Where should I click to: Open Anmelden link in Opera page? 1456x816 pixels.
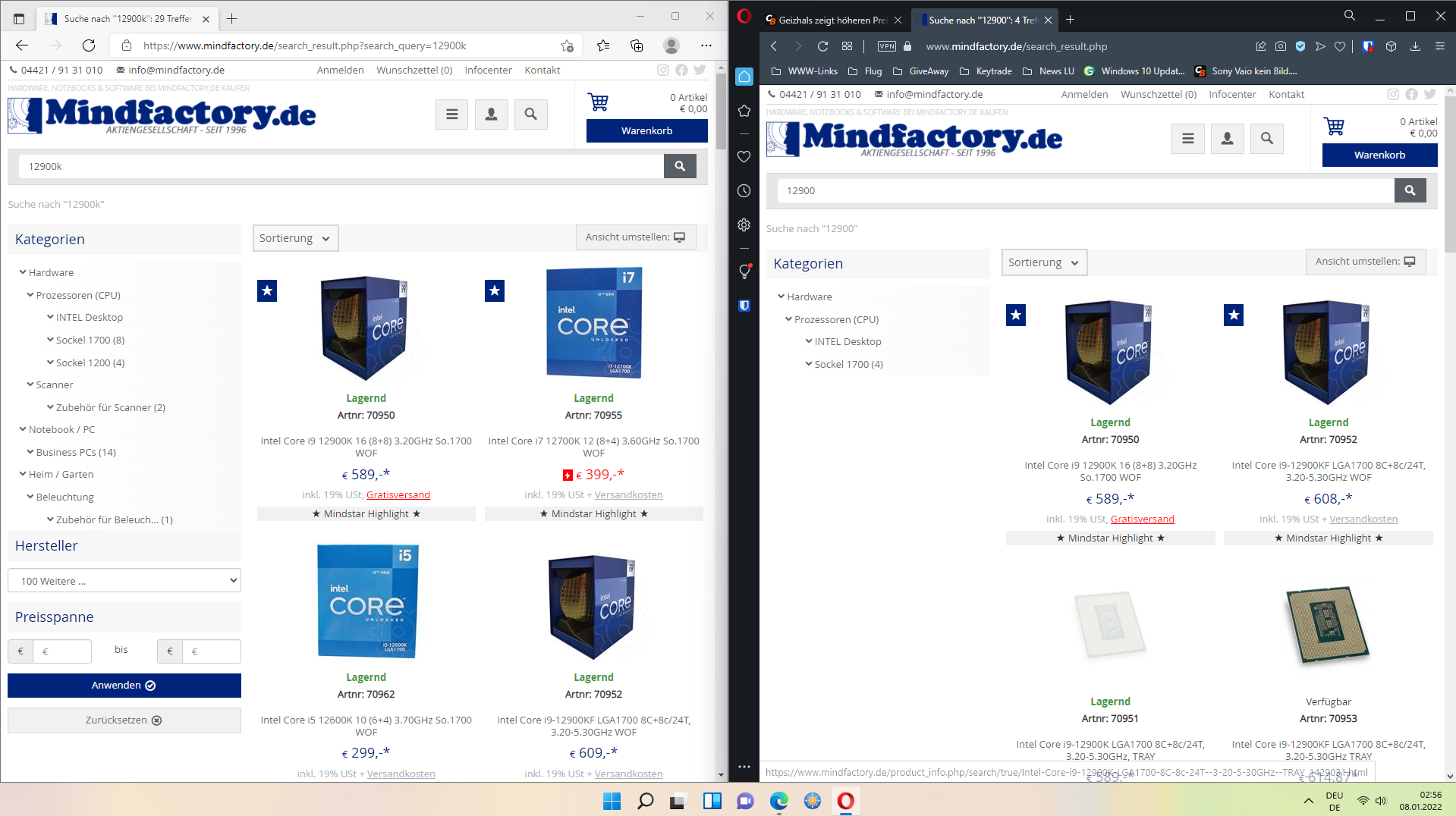(x=1083, y=94)
